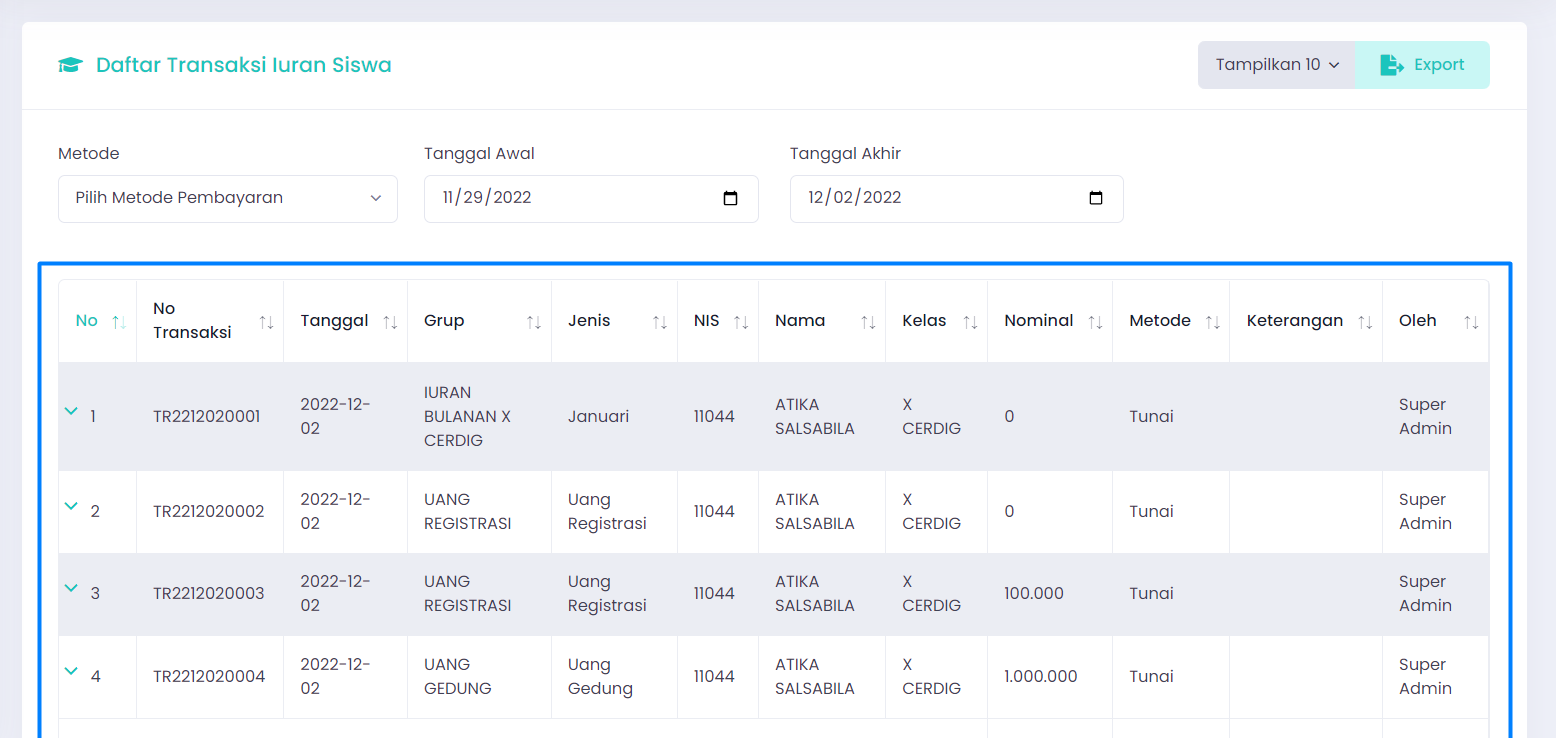Open calendar picker for Tanggal Awal
The height and width of the screenshot is (738, 1556).
coord(730,198)
